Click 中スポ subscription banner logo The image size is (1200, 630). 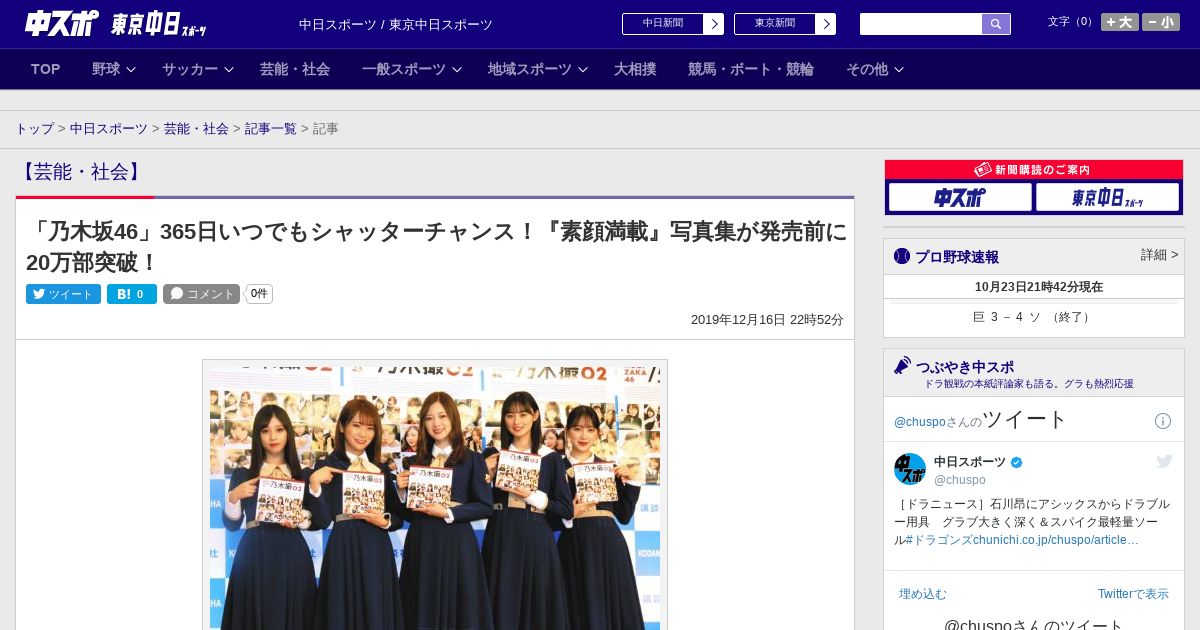960,198
